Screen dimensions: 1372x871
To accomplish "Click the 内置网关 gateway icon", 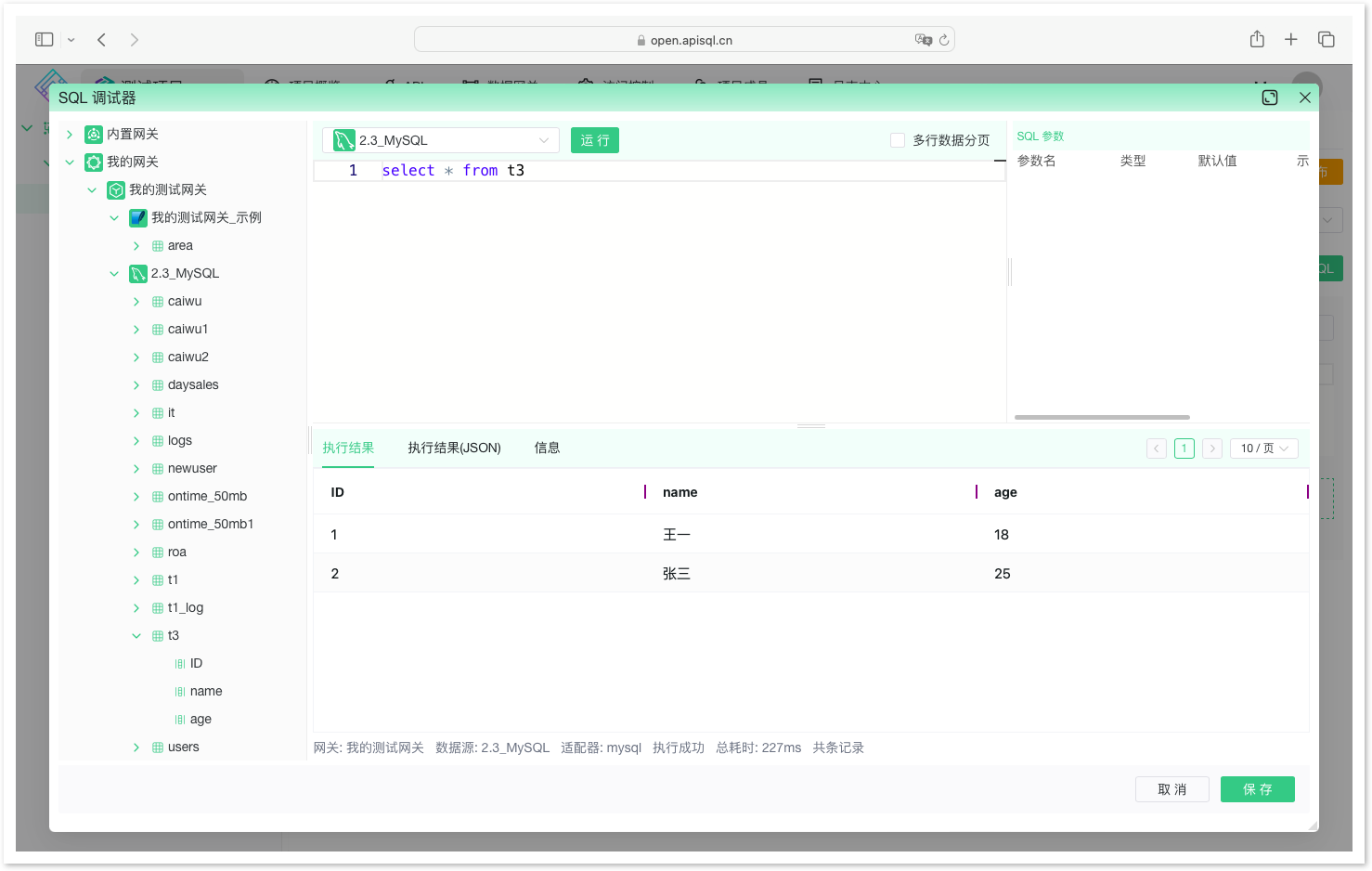I will [94, 135].
